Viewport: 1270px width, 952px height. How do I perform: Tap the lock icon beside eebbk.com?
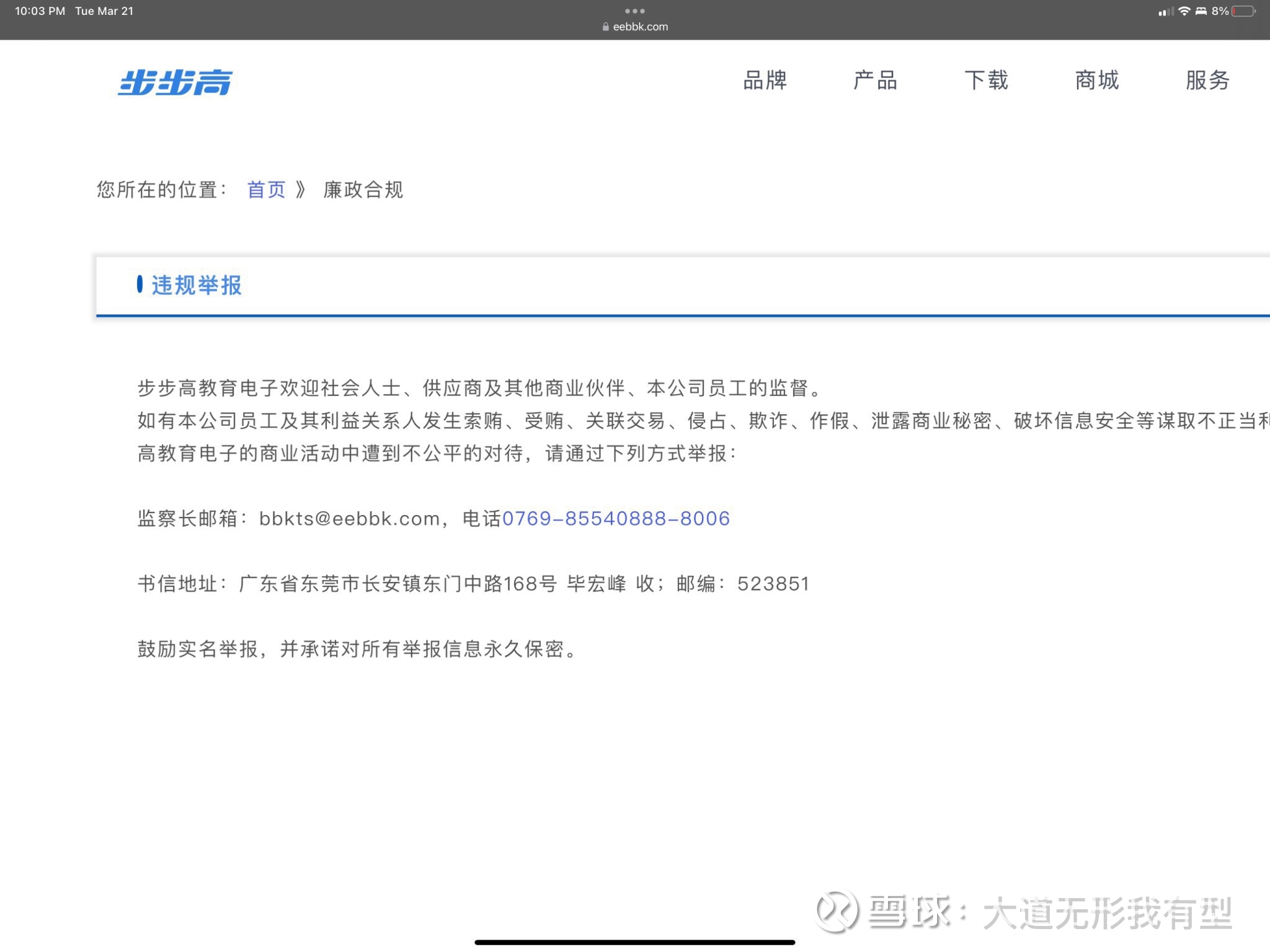pos(606,27)
